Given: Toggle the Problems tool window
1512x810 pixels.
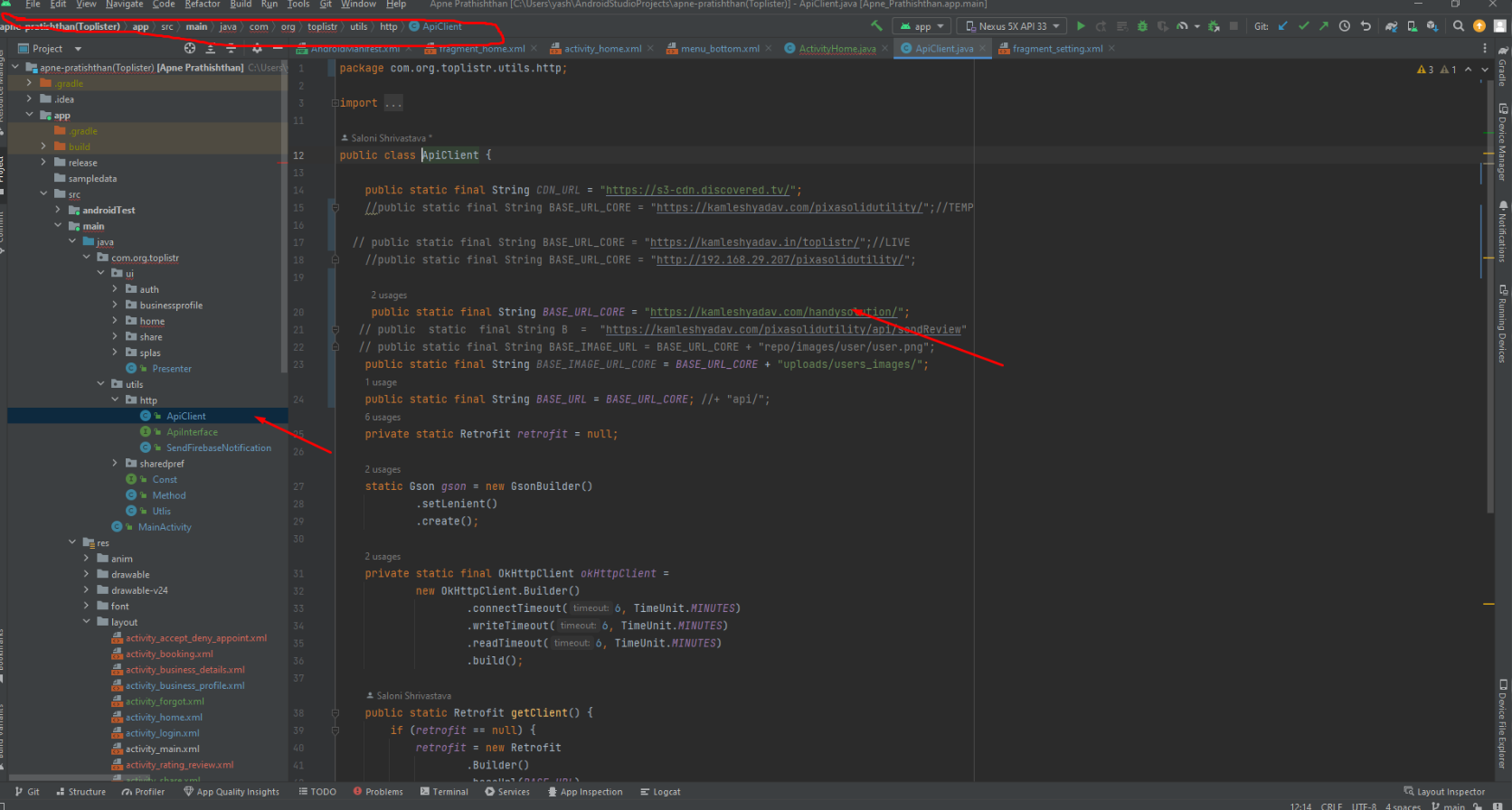Looking at the screenshot, I should (x=378, y=792).
